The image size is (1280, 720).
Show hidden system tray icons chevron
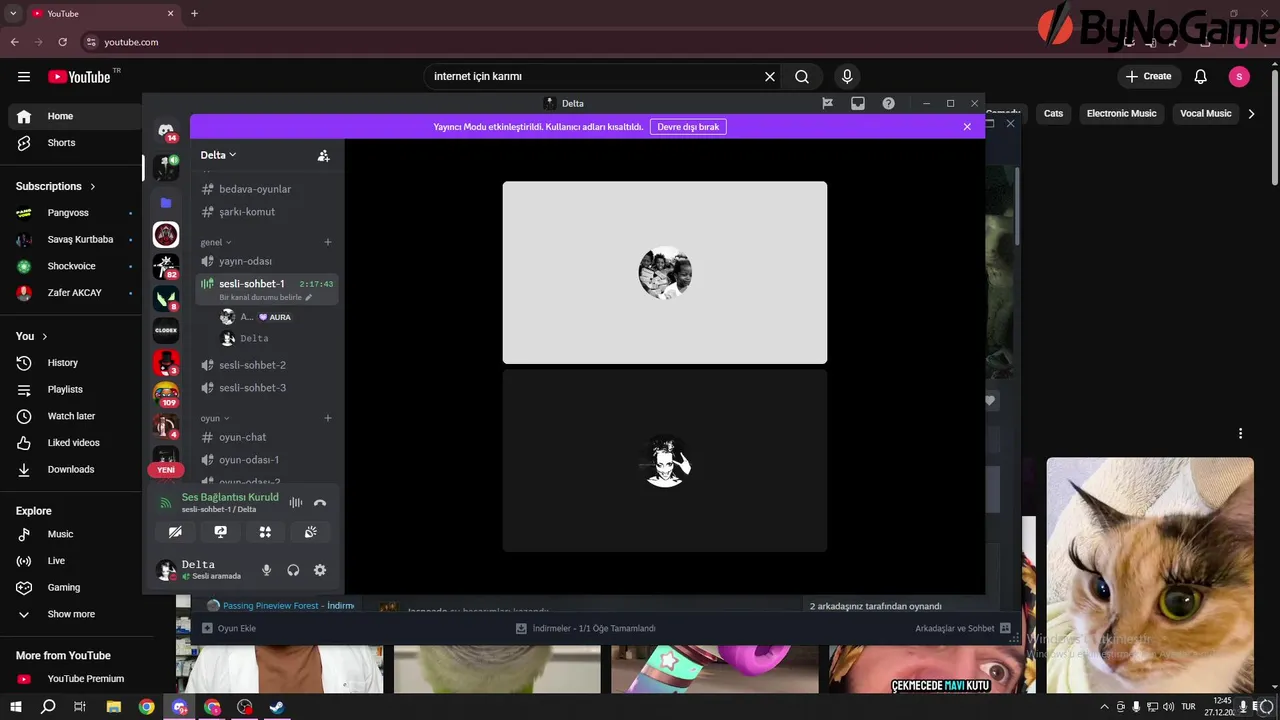[1104, 707]
